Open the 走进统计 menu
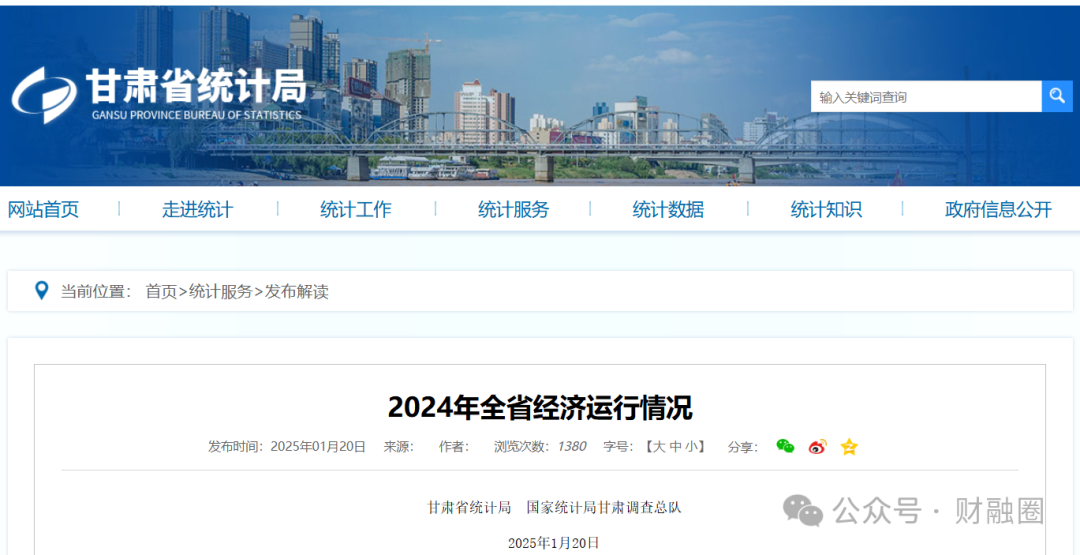This screenshot has height=555, width=1080. [198, 209]
